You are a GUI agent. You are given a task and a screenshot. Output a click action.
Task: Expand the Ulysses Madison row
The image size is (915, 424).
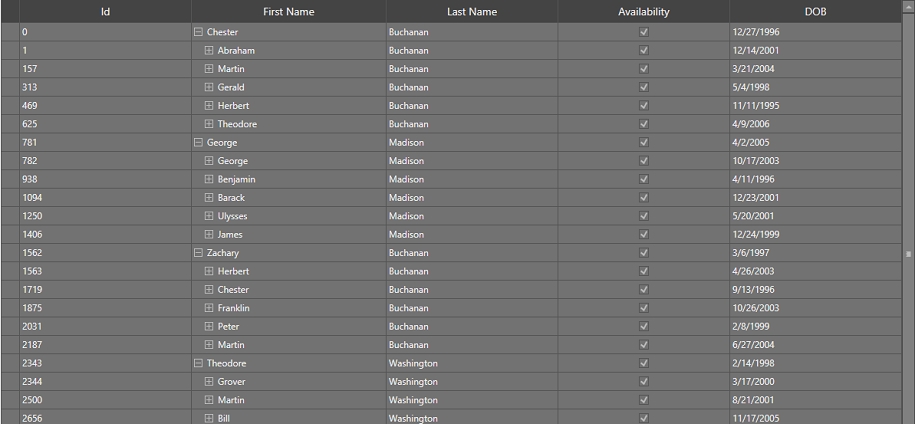209,216
